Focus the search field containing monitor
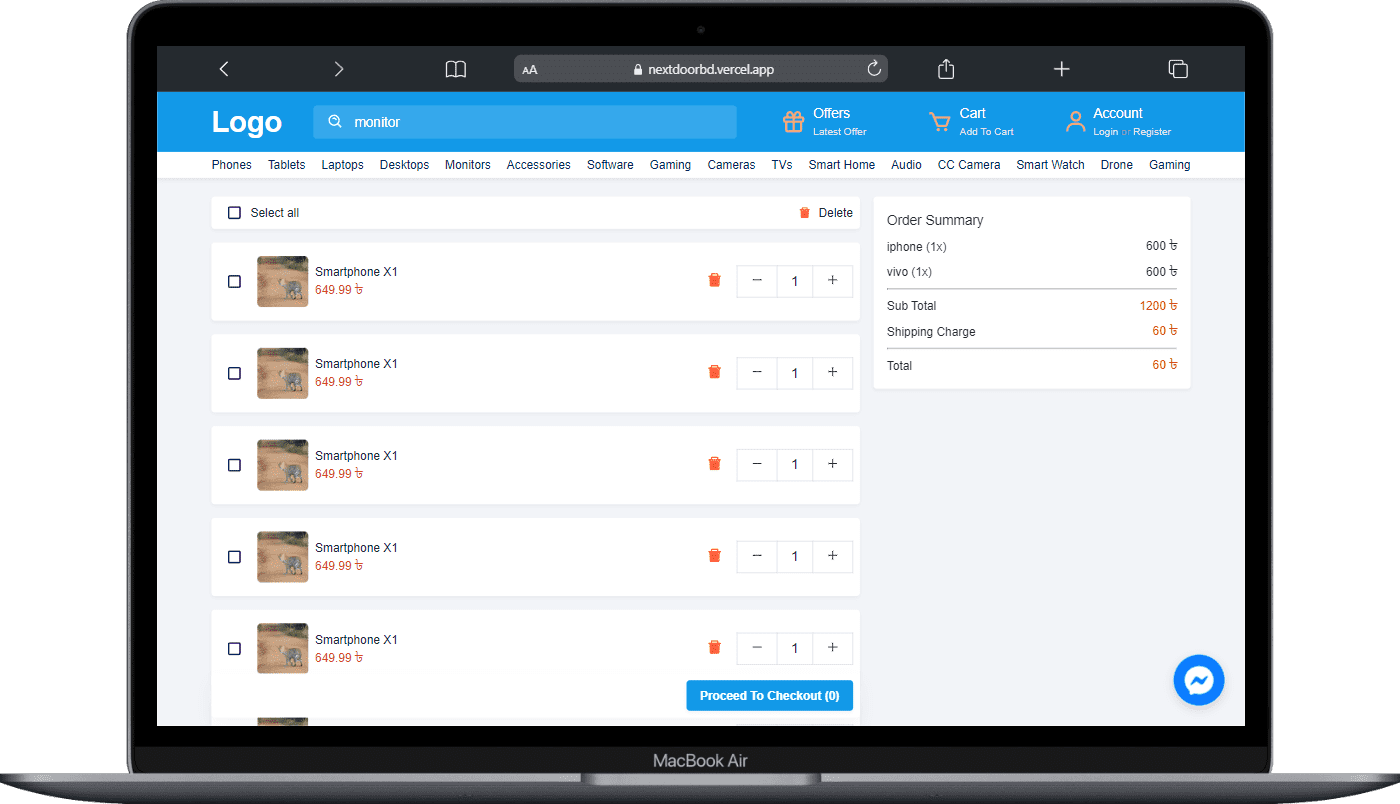Viewport: 1400px width, 804px height. 525,122
